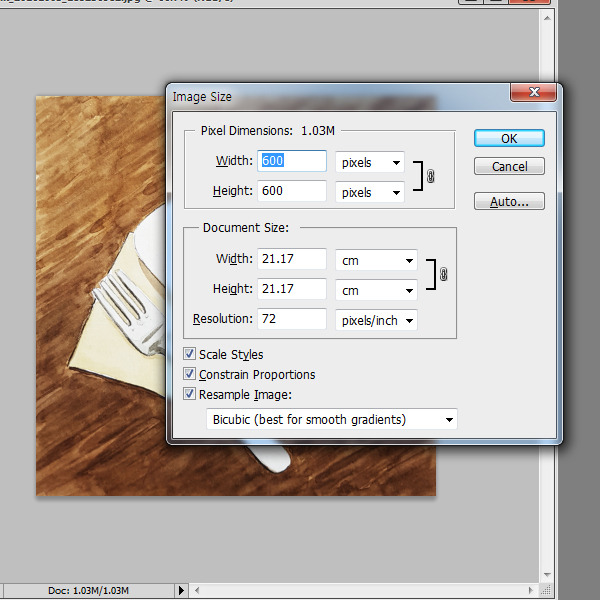600x600 pixels.
Task: Open the pixels/inch resolution units dropdown
Action: tap(376, 320)
